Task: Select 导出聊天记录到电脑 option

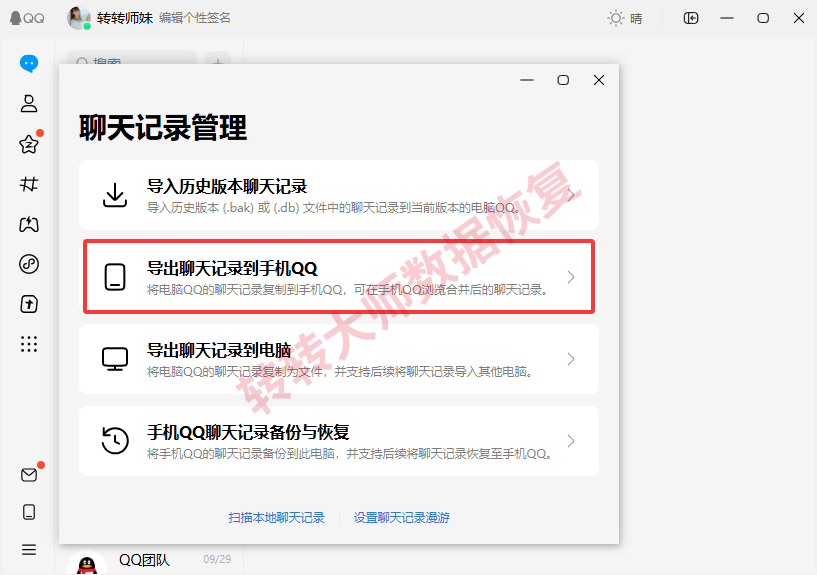Action: point(339,359)
